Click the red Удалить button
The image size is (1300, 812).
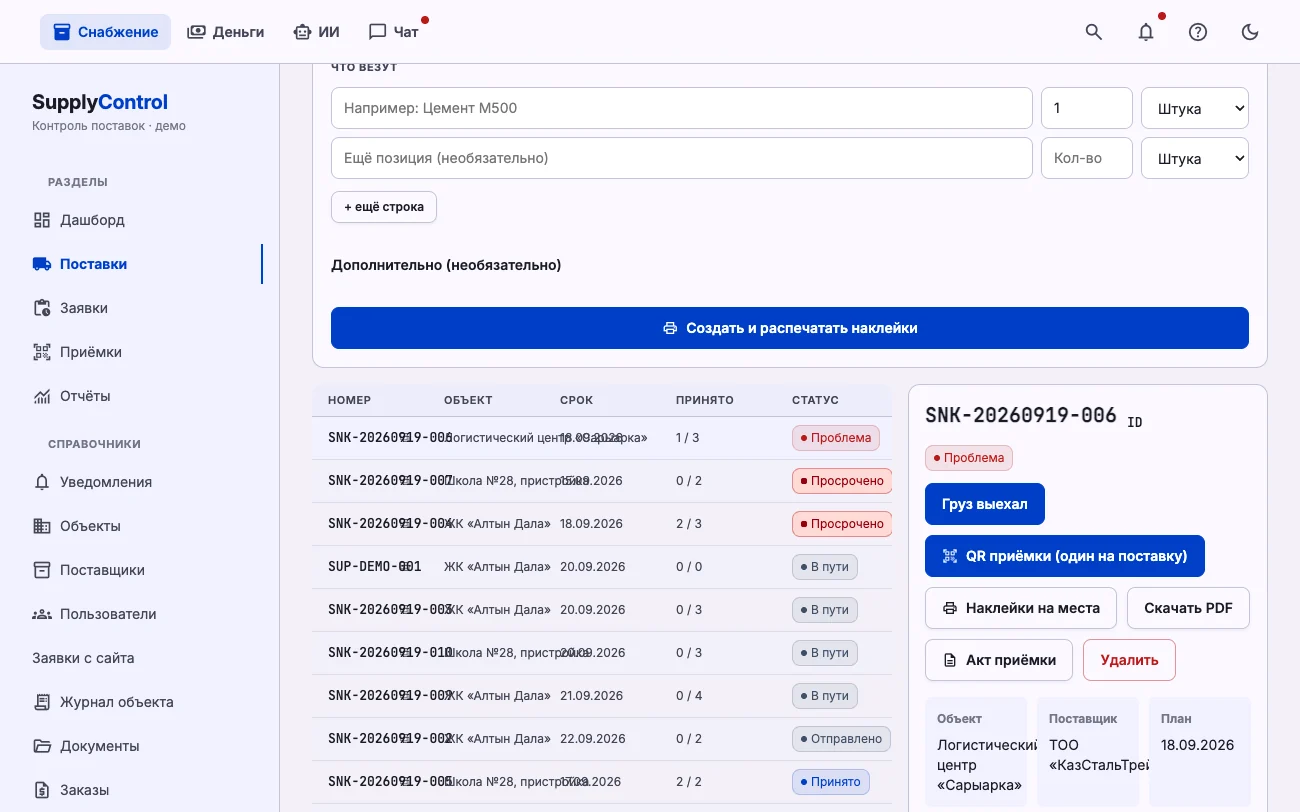point(1129,660)
